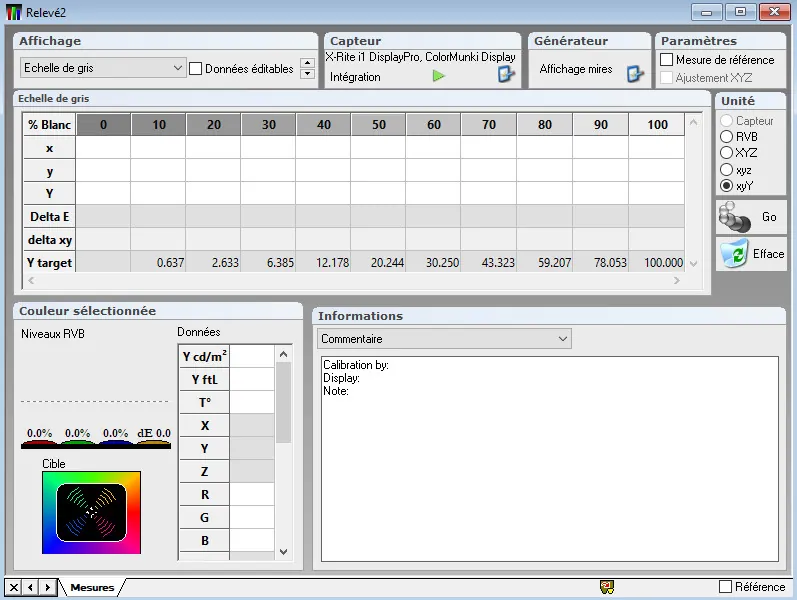This screenshot has width=797, height=600.
Task: Open the sensor configuration icon in Capteur
Action: 506,75
